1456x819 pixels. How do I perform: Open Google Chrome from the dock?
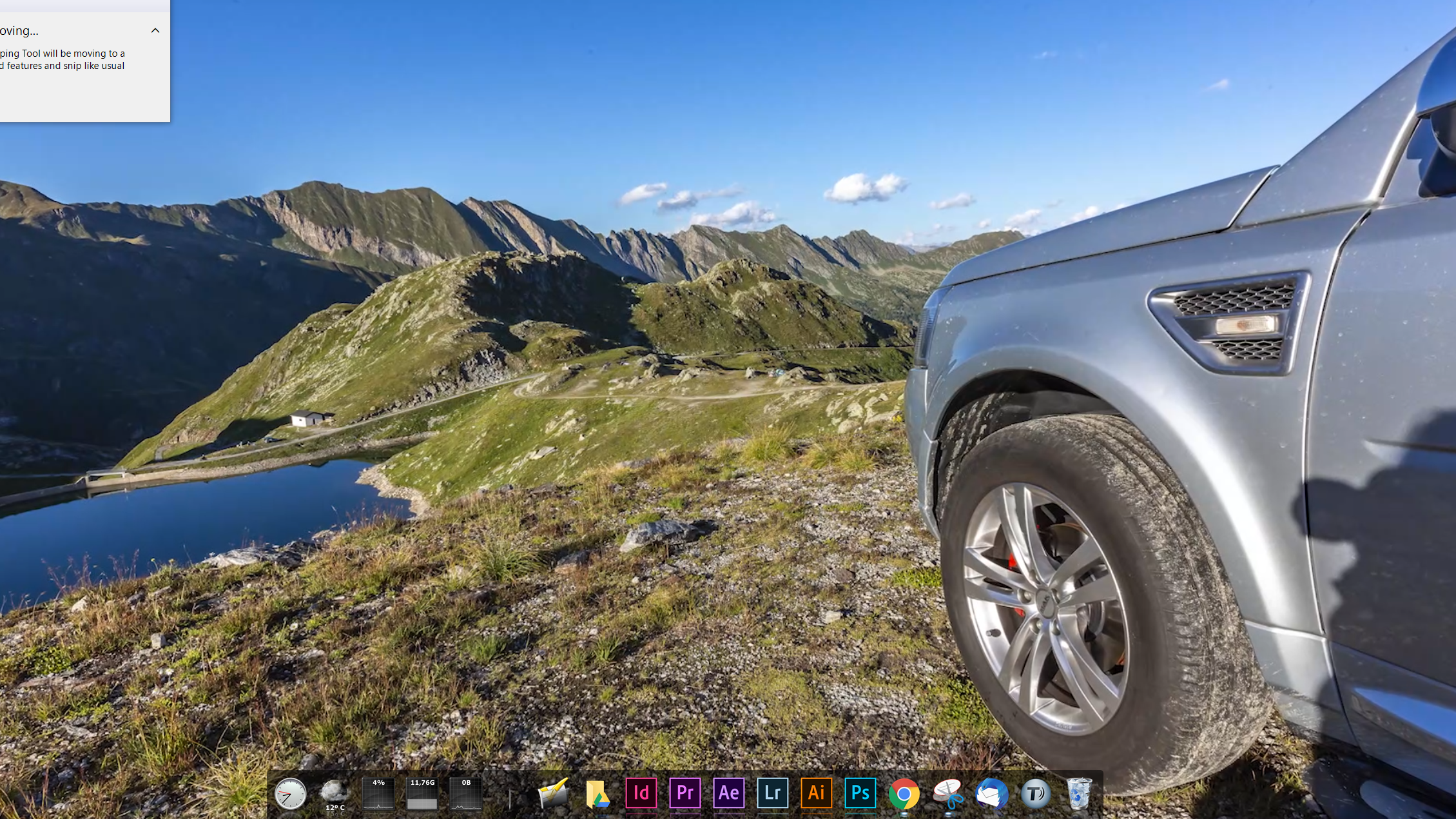click(904, 793)
